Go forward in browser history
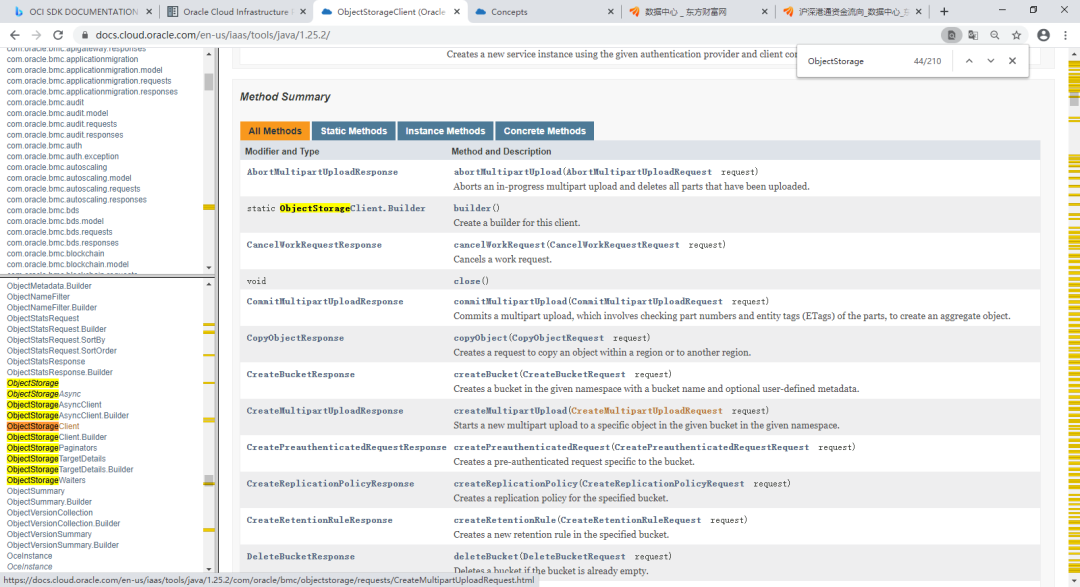Image resolution: width=1080 pixels, height=587 pixels. (x=37, y=35)
